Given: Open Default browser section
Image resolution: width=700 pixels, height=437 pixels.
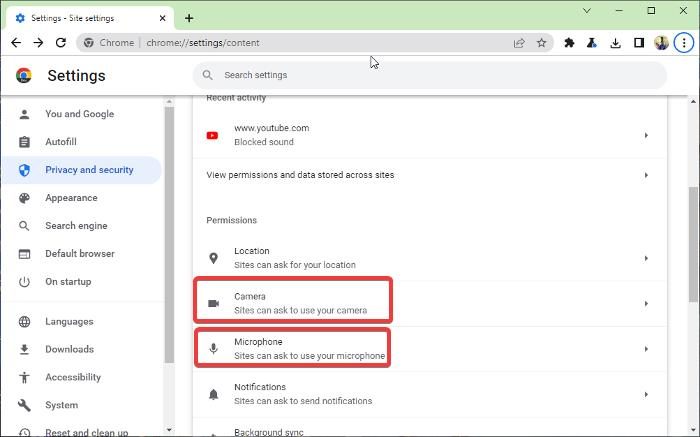Looking at the screenshot, I should (x=81, y=254).
